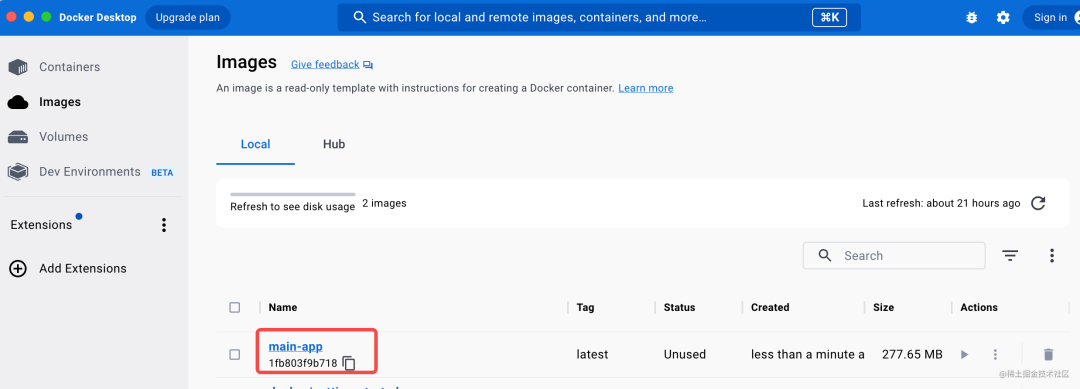This screenshot has height=389, width=1080.
Task: Open main-app row actions menu
Action: click(995, 355)
